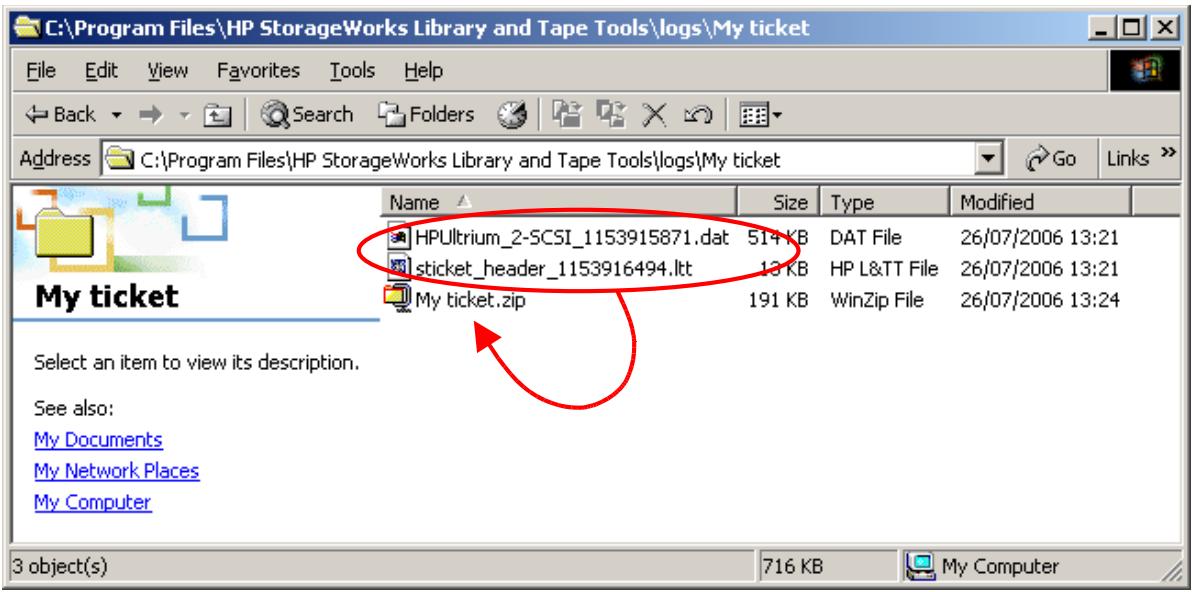Click the title bar folder icon
This screenshot has height=592, width=1192.
pyautogui.click(x=28, y=29)
